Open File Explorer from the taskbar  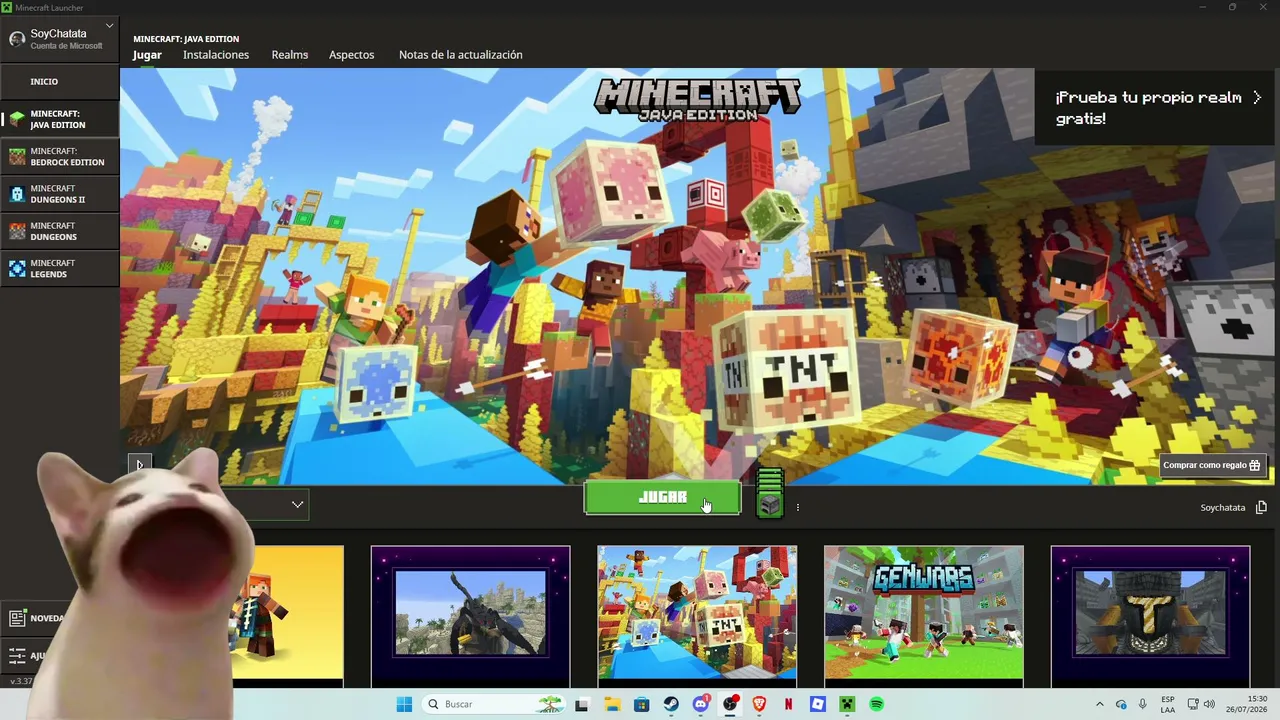click(x=612, y=704)
